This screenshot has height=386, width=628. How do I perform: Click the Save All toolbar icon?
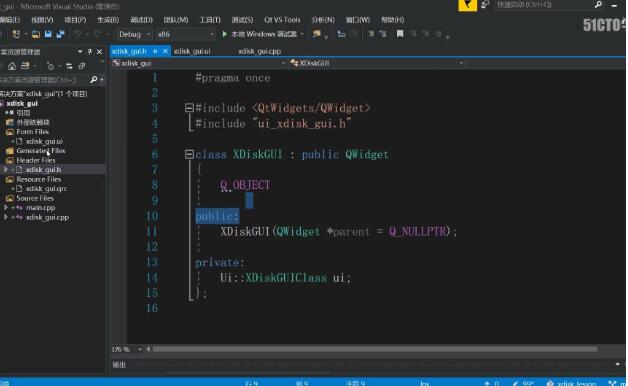[x=60, y=34]
